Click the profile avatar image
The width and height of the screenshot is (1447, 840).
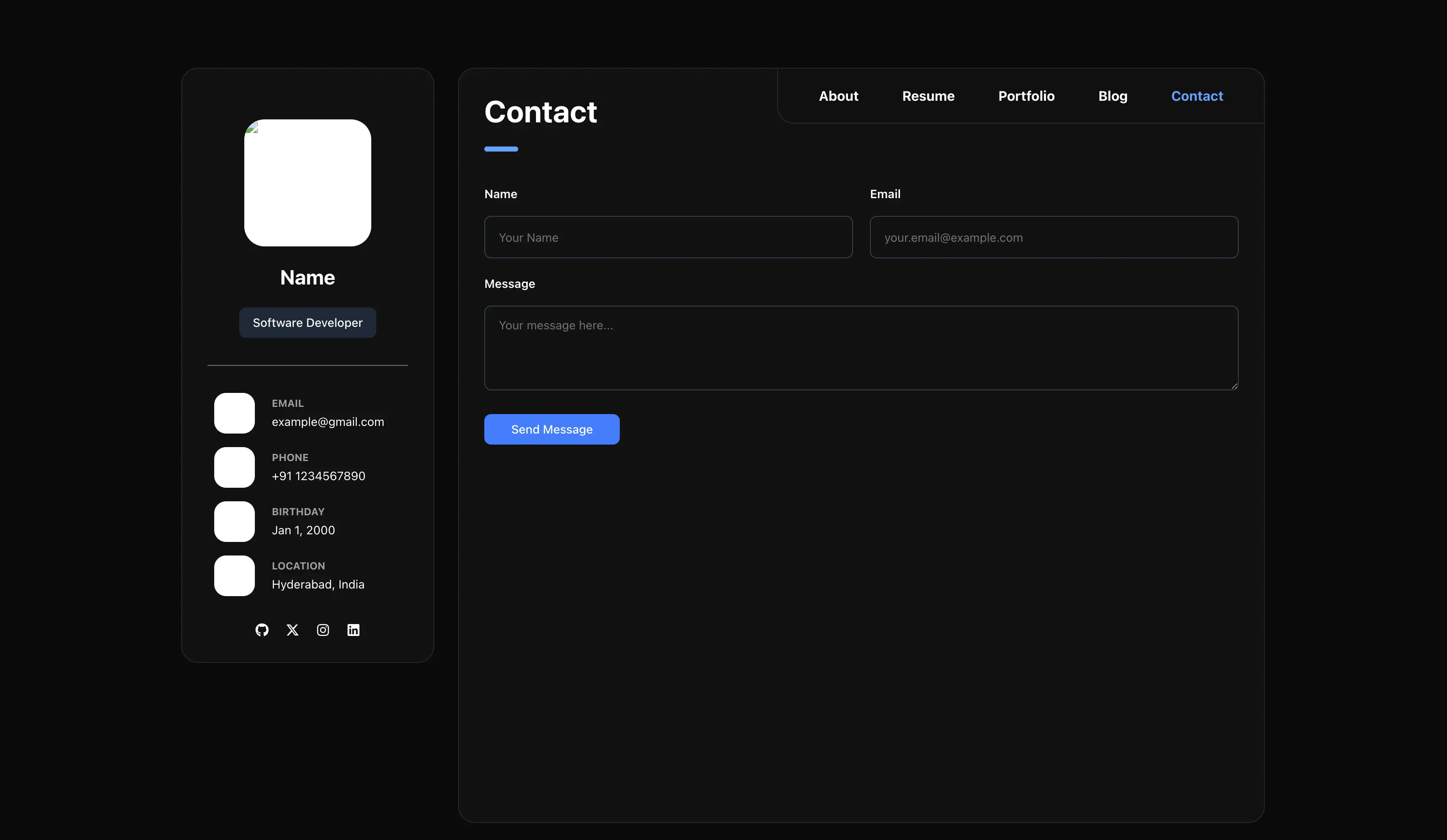click(307, 182)
